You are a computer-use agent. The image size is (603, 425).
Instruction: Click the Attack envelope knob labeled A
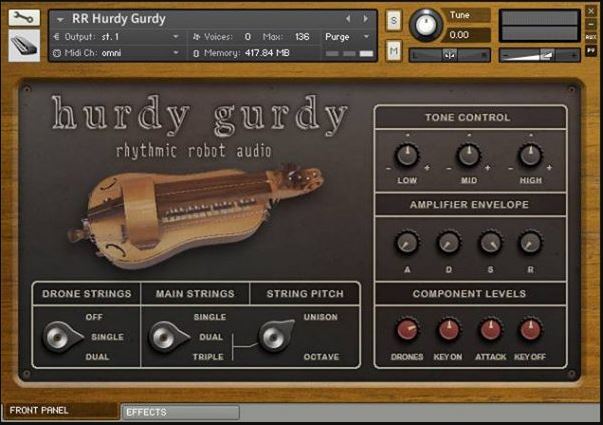[x=407, y=243]
